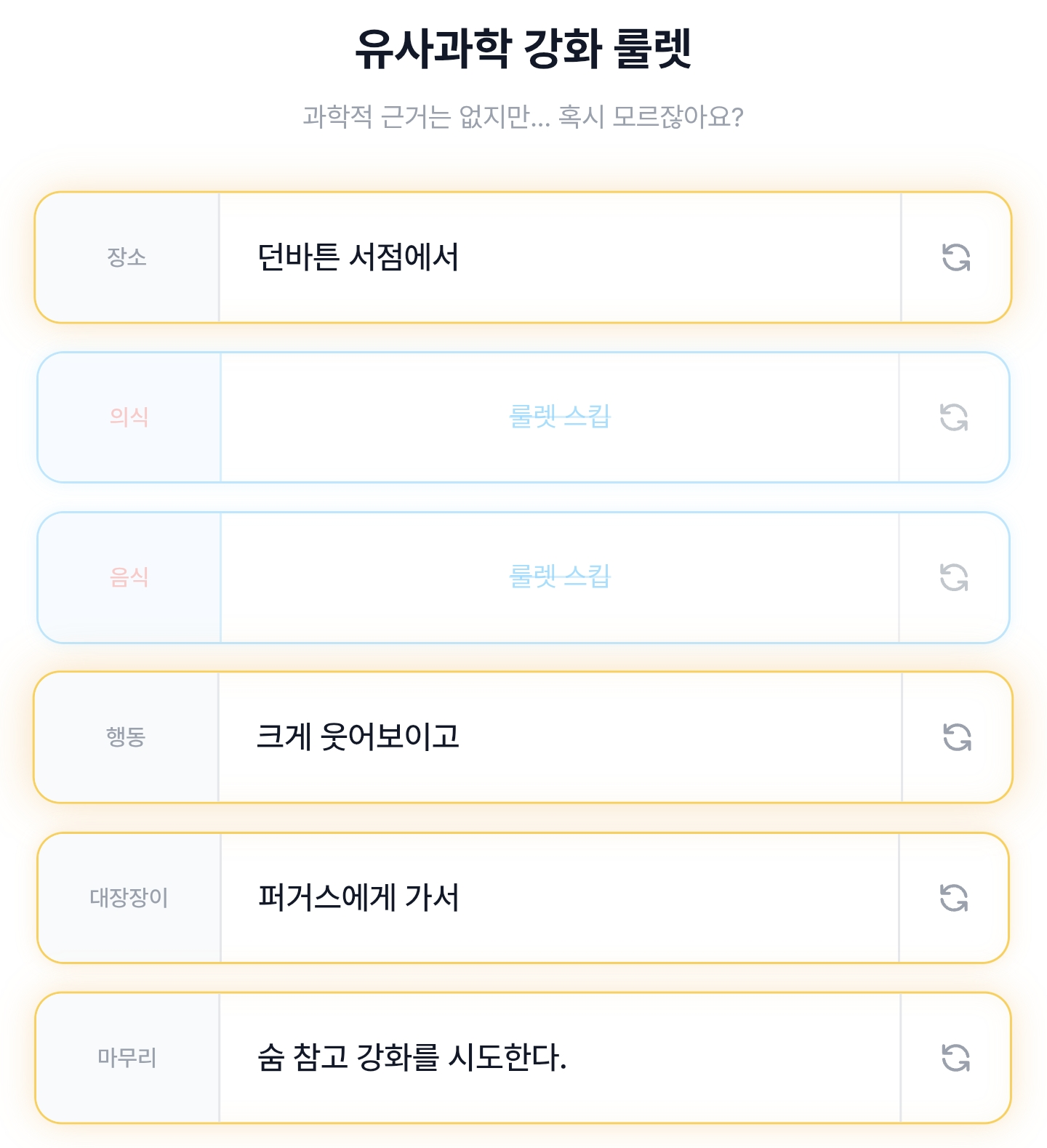Click 룰렛 스킵 text in 음식 row
This screenshot has width=1047, height=1148.
pyautogui.click(x=559, y=577)
